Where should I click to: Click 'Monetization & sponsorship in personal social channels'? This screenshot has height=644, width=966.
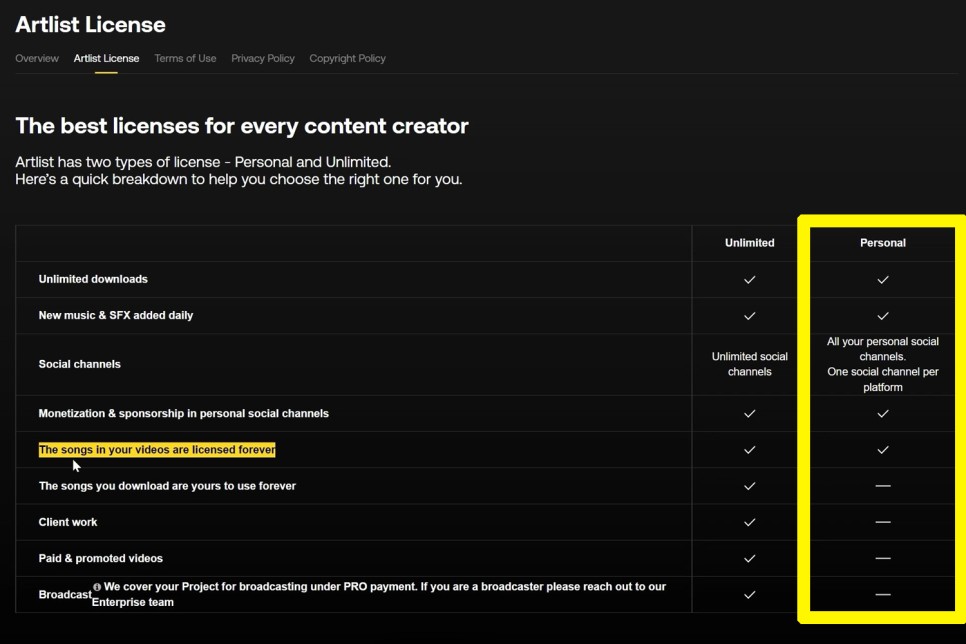tap(184, 414)
